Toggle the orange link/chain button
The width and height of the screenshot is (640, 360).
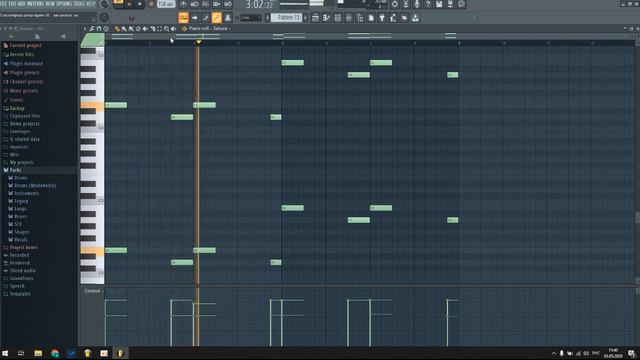[x=216, y=18]
